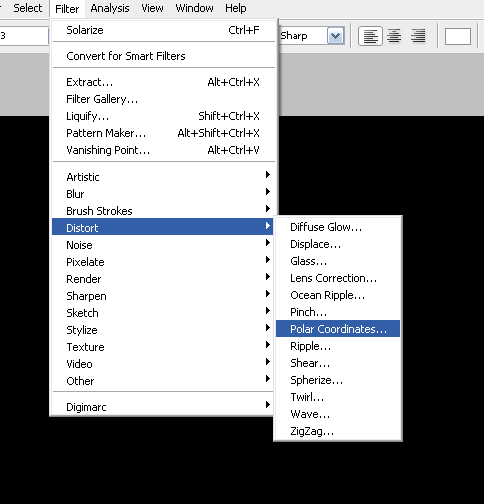The height and width of the screenshot is (504, 484).
Task: Open the Window menu
Action: pyautogui.click(x=194, y=8)
